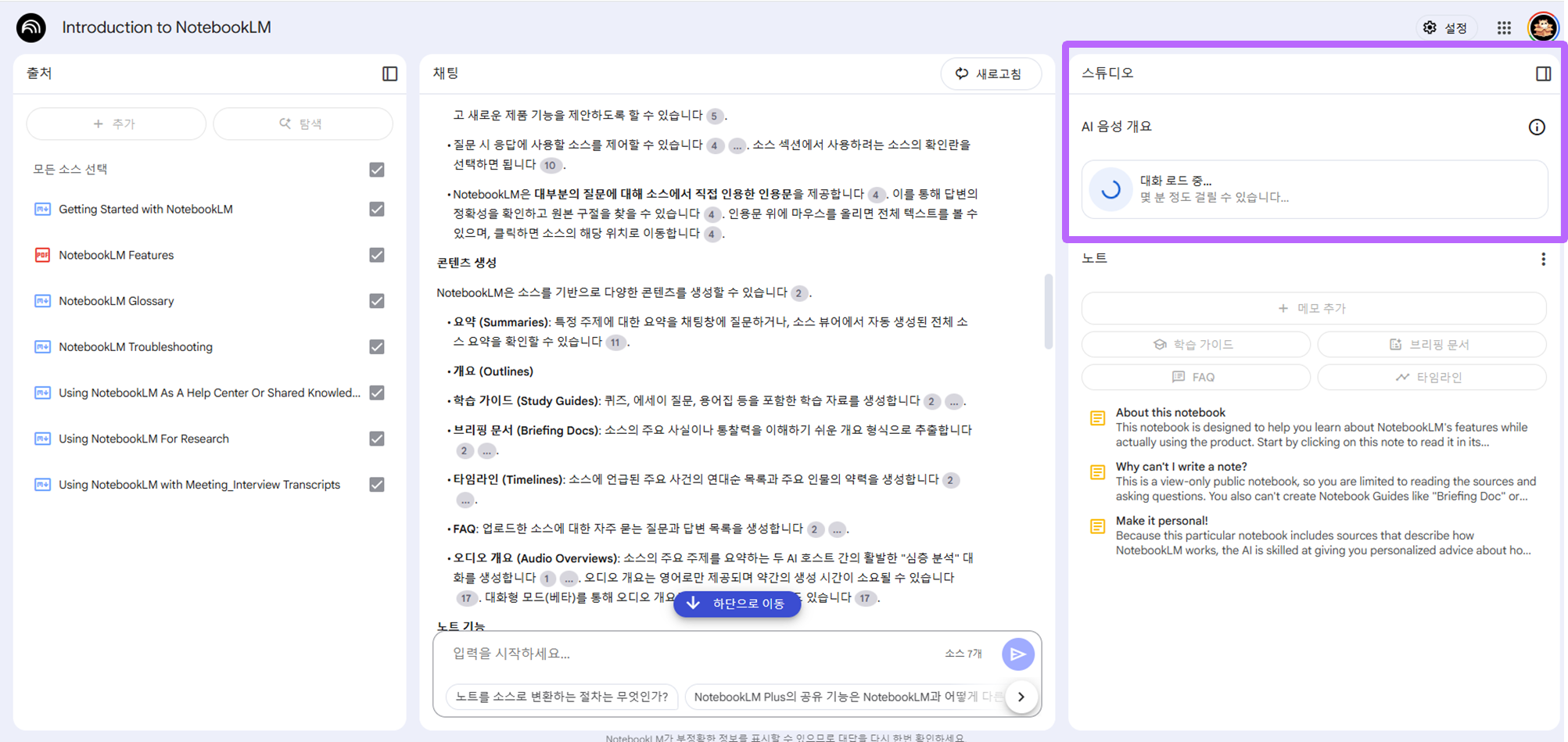Open citation 10 in chat
The height and width of the screenshot is (742, 1568).
tap(551, 165)
